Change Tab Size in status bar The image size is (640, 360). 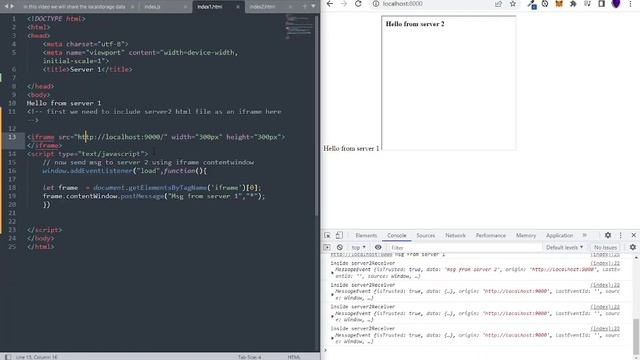pyautogui.click(x=249, y=357)
